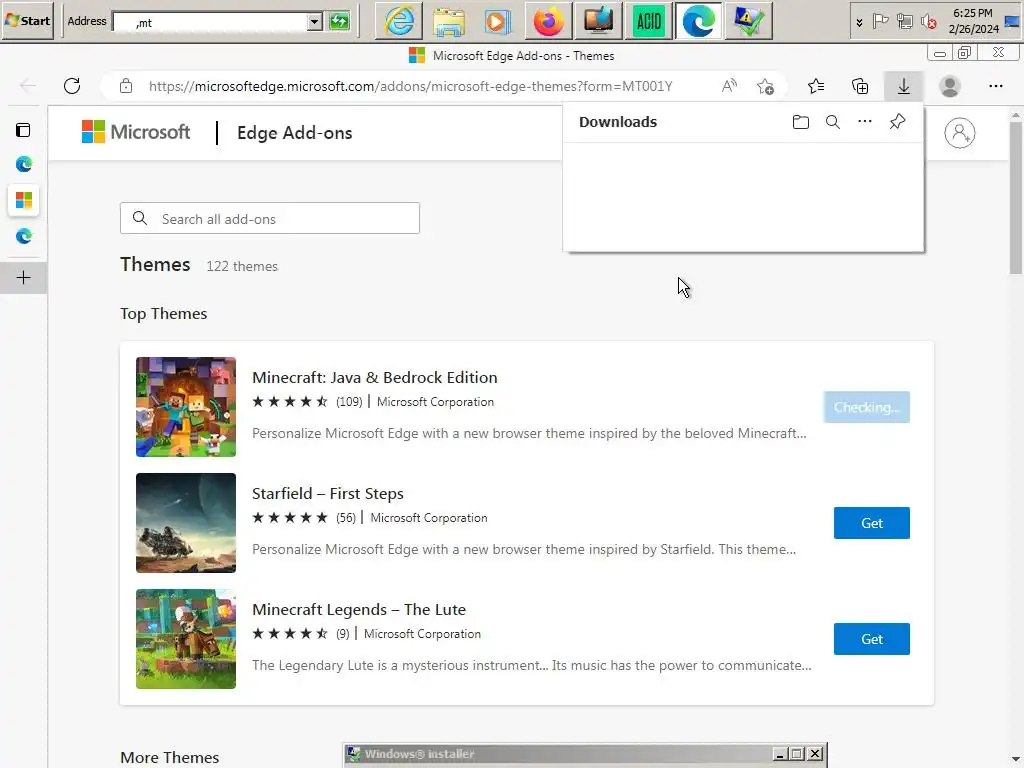This screenshot has width=1024, height=768.
Task: Open tab actions menu in sidebar
Action: [23, 130]
